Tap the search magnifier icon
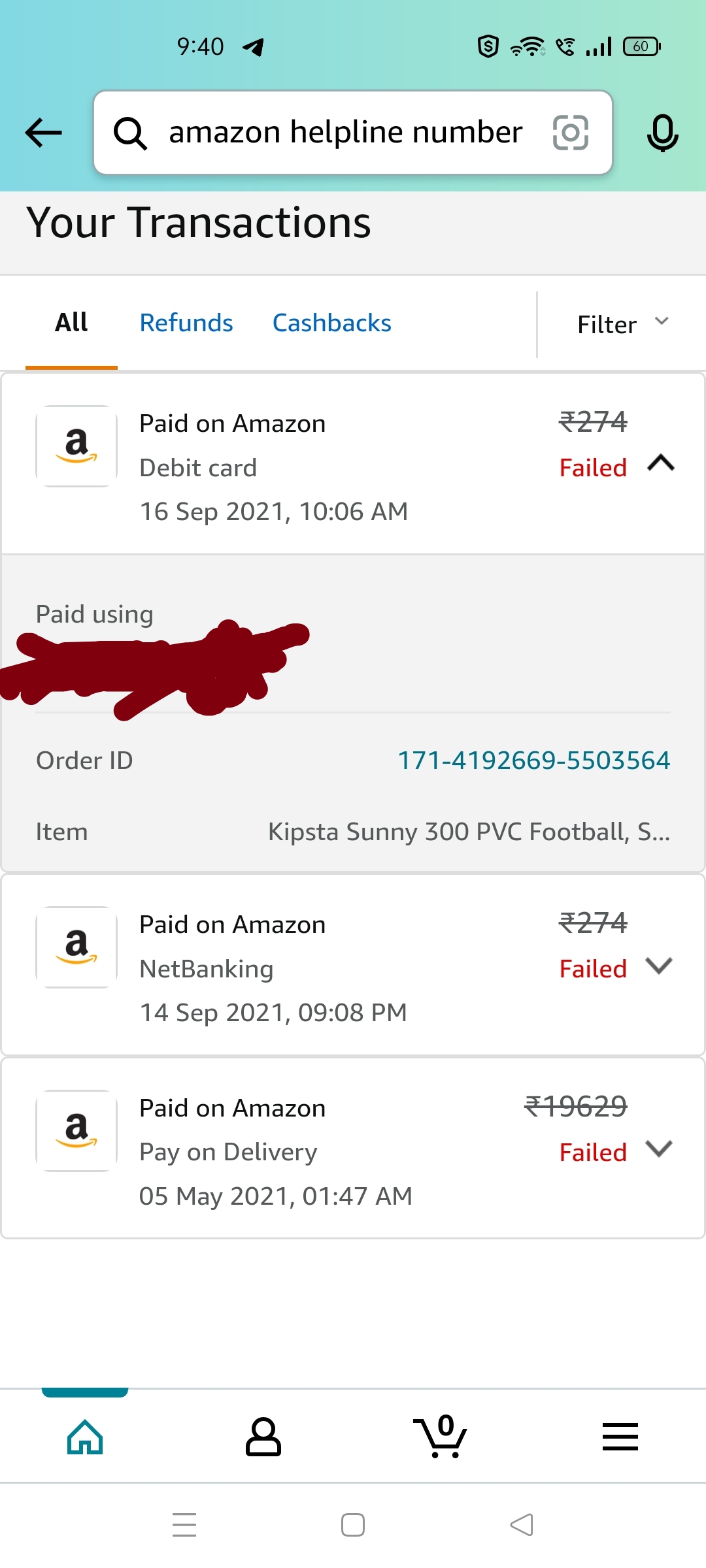 coord(130,133)
